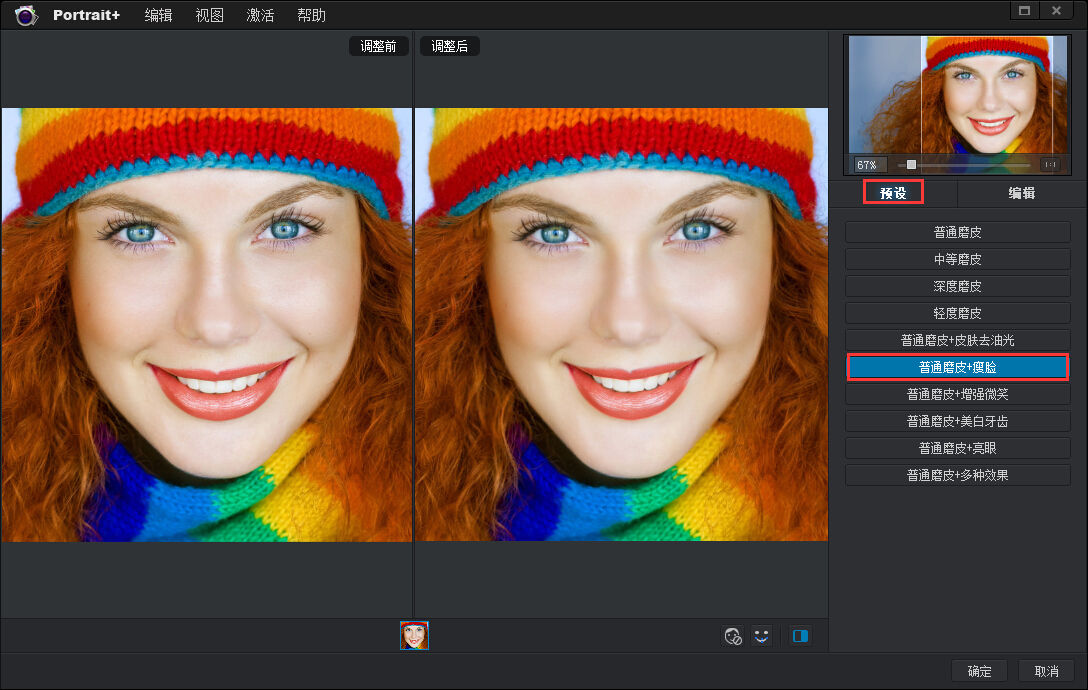Apply the 中等磨皮 preset

tap(958, 259)
